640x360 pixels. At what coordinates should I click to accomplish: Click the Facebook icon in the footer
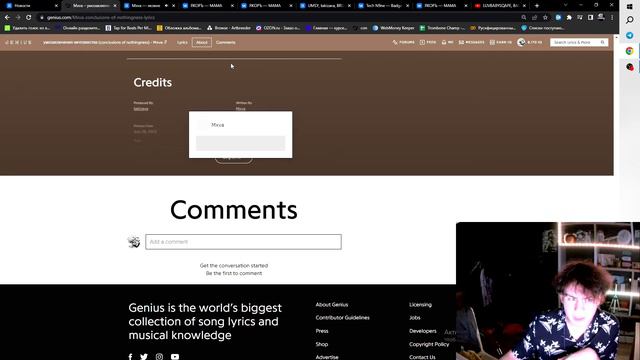pyautogui.click(x=130, y=357)
